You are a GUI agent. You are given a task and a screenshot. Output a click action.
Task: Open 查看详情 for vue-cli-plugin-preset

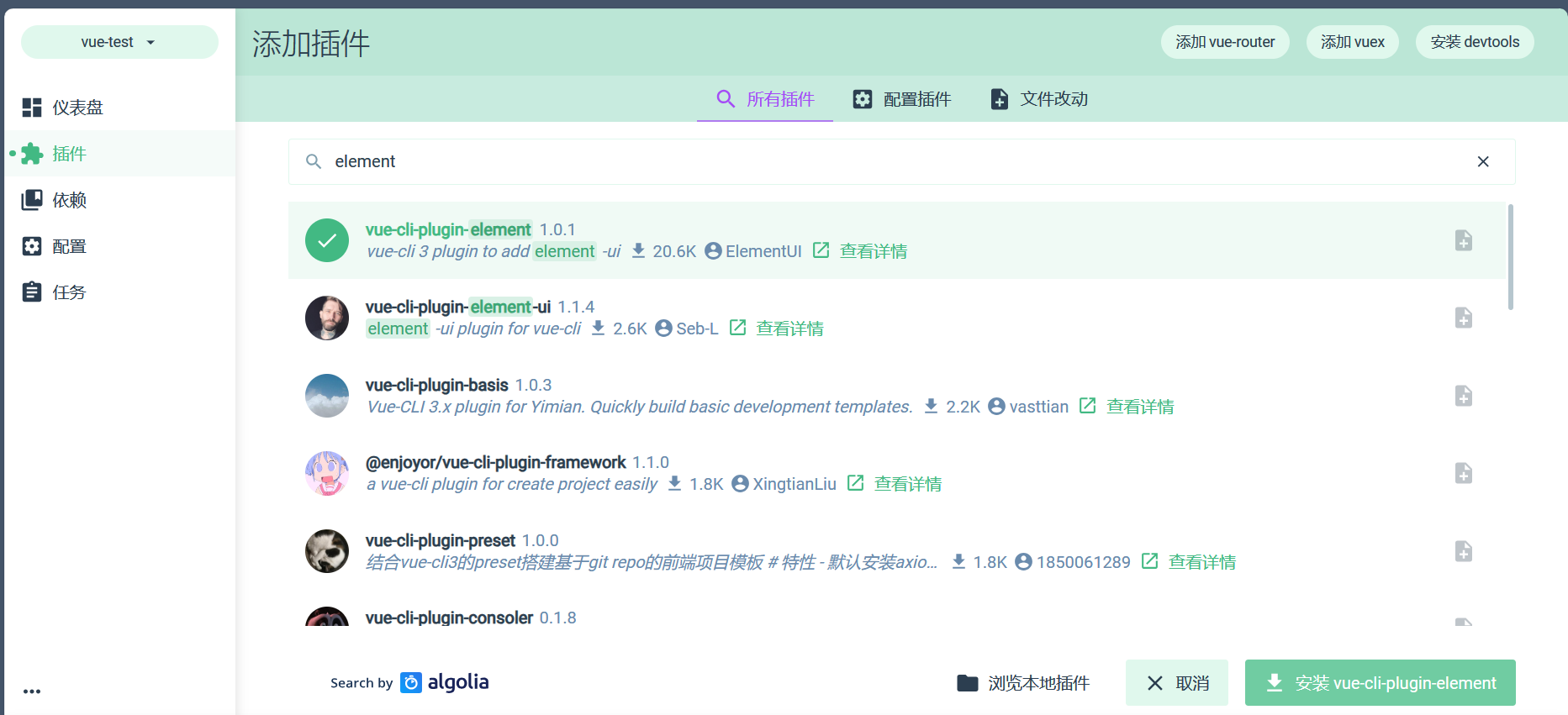point(1202,562)
